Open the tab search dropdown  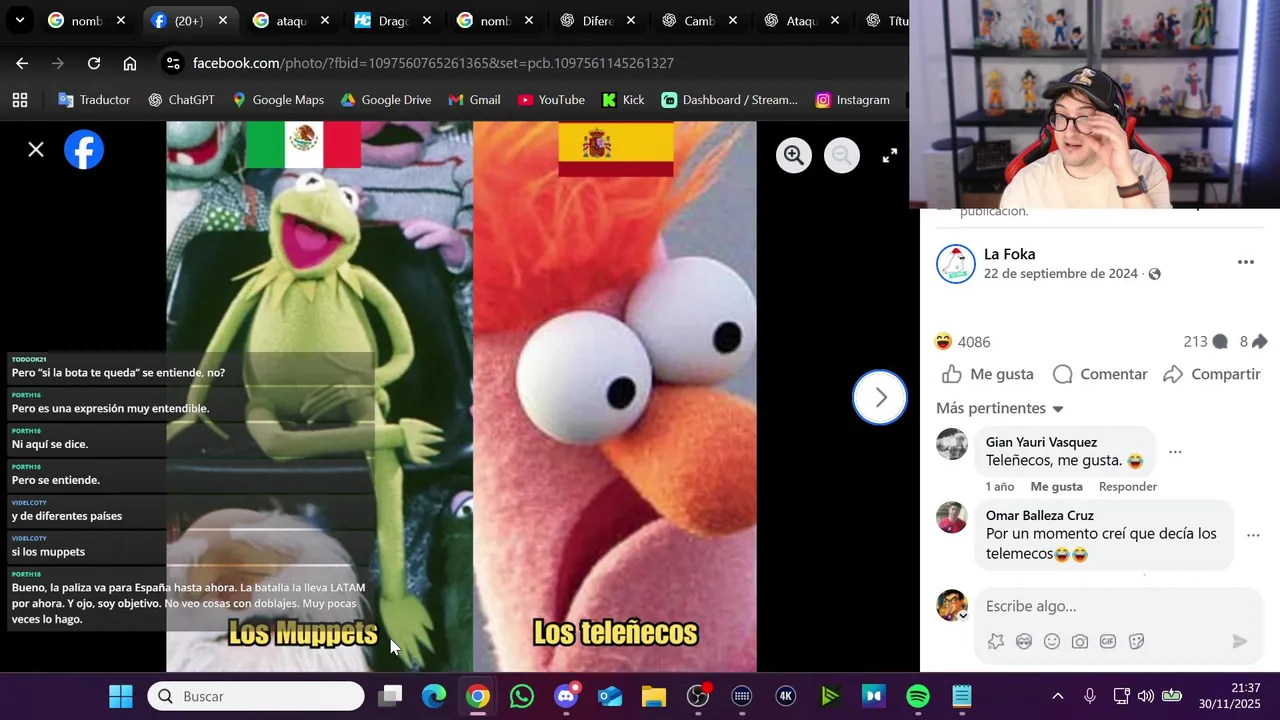point(19,20)
